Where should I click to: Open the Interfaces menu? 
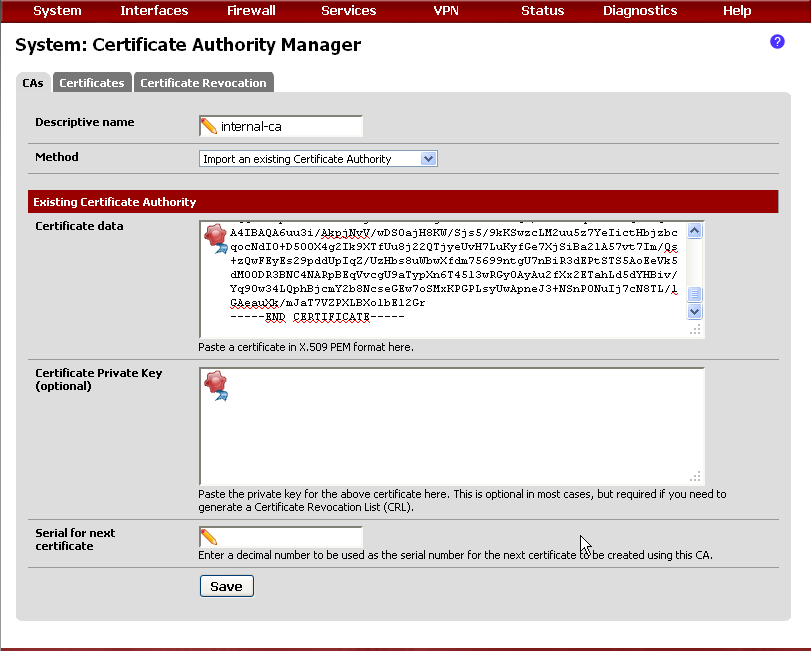tap(154, 11)
